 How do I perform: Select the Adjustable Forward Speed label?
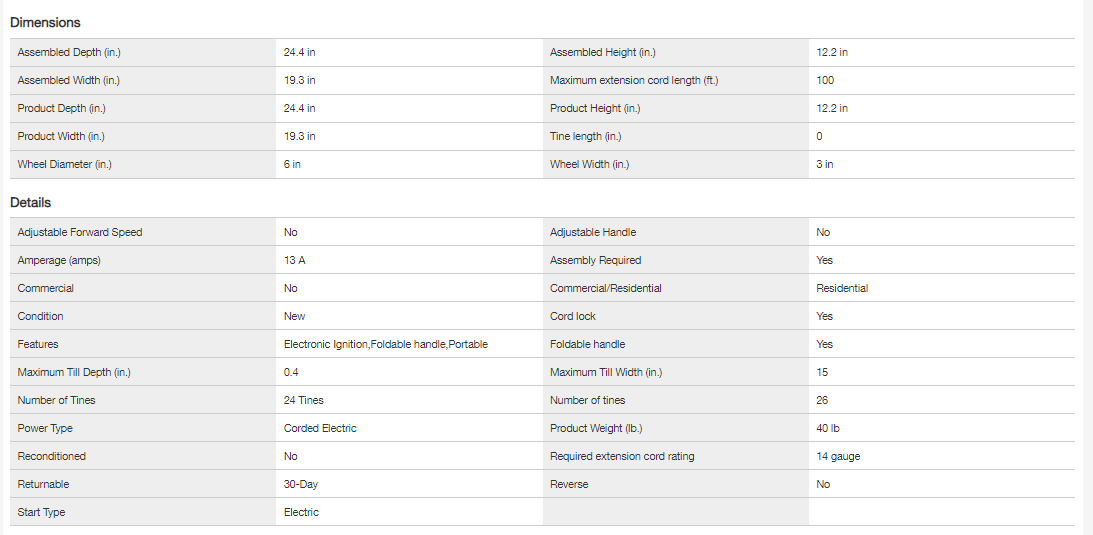pos(80,232)
